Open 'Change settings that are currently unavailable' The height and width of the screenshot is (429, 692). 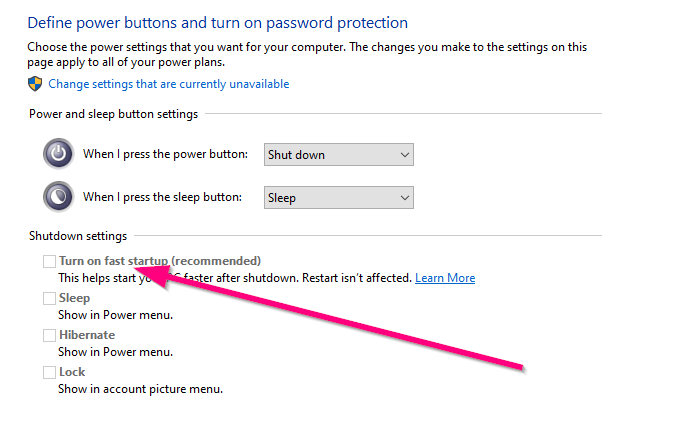tap(168, 85)
